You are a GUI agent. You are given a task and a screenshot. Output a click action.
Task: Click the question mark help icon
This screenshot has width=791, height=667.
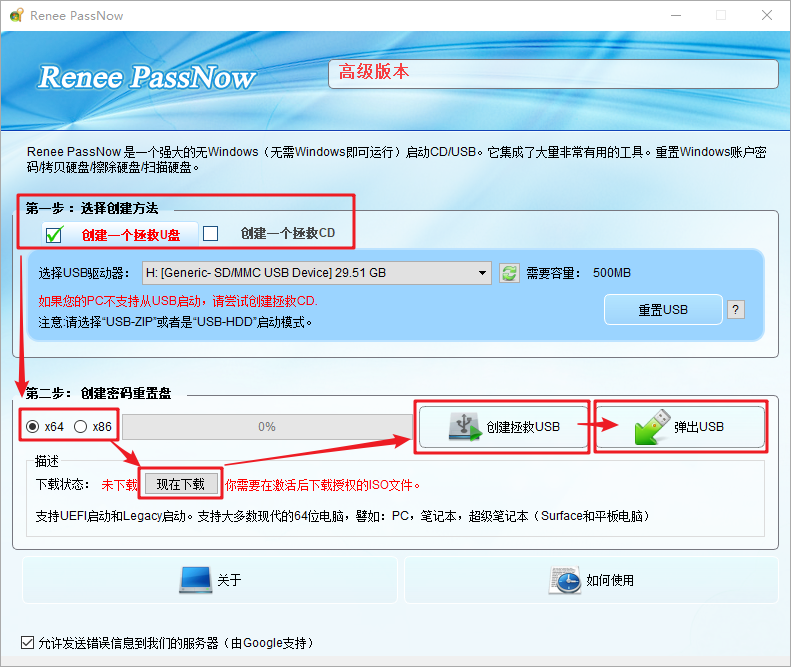pos(735,309)
